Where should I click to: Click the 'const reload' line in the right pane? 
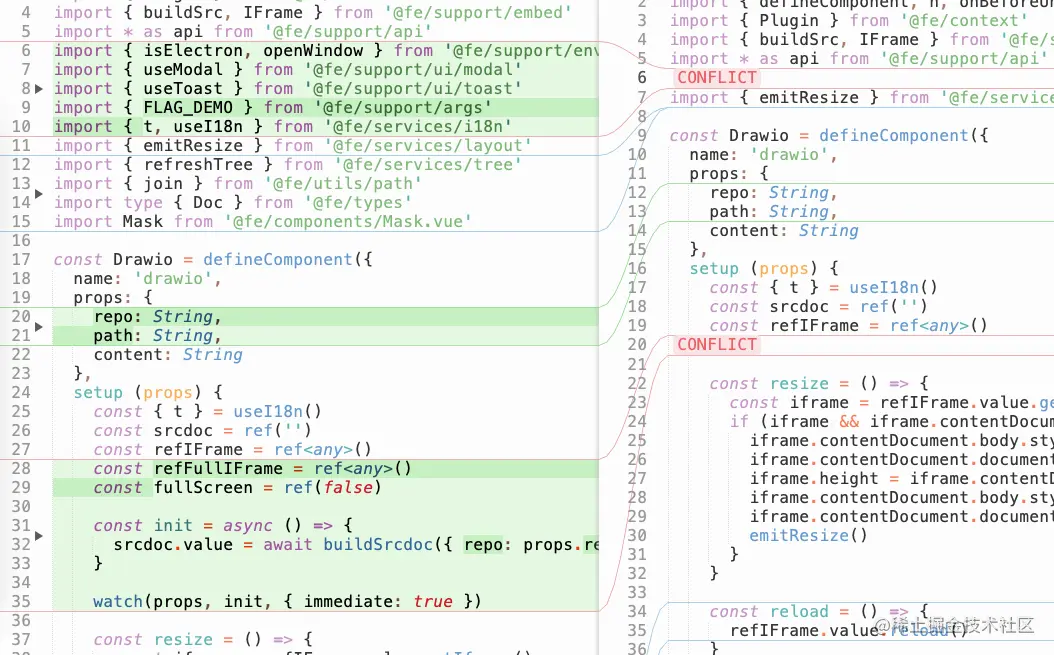819,612
